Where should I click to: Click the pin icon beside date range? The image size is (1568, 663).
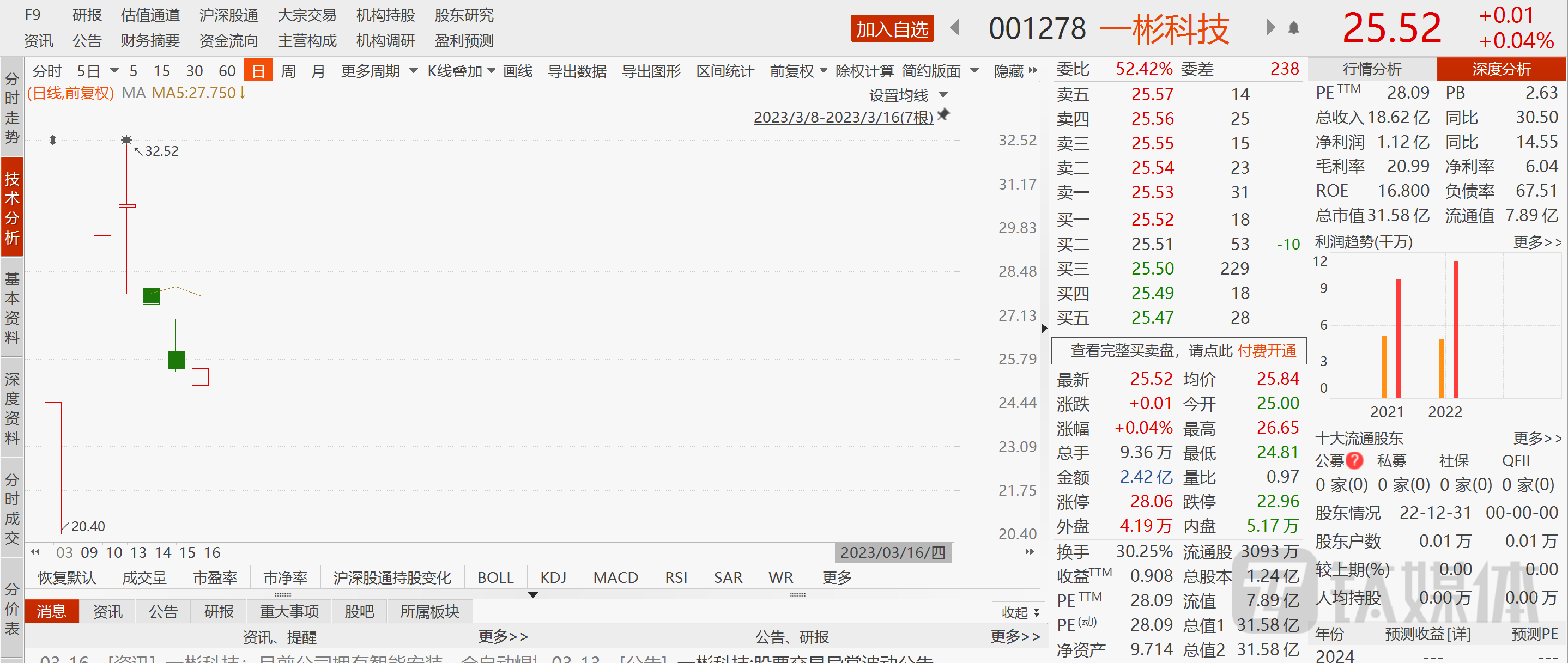tap(943, 114)
